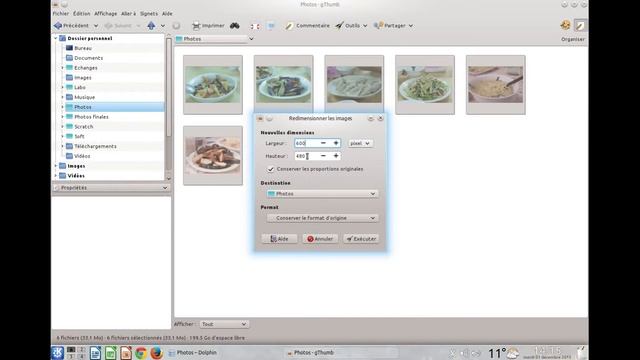Click the Annuler button

[320, 239]
